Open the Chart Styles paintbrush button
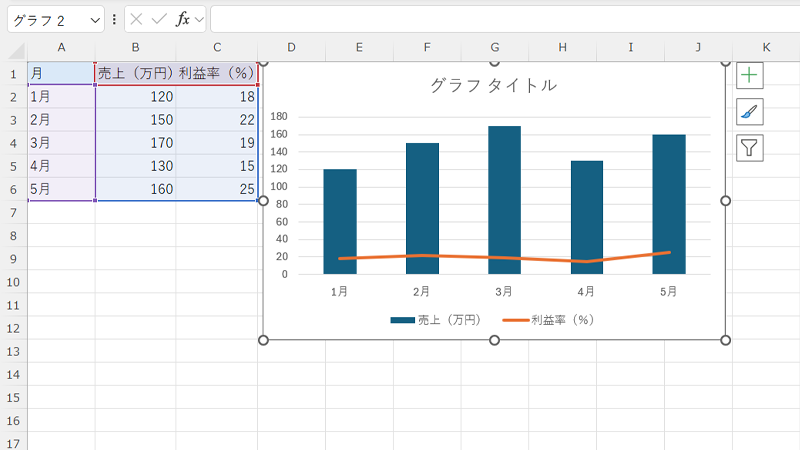 (749, 111)
